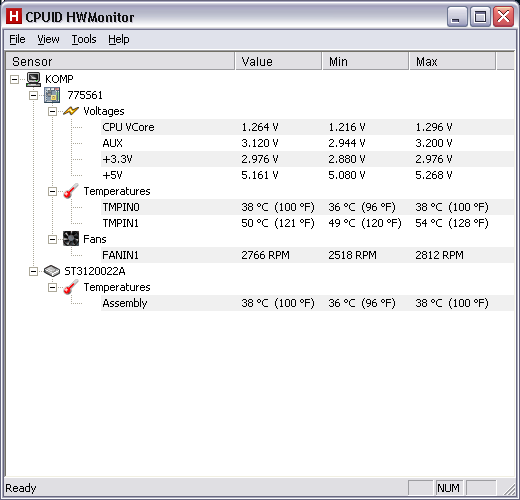Image resolution: width=520 pixels, height=500 pixels.
Task: Click FANIN1 min 2518 RPM
Action: (x=352, y=255)
